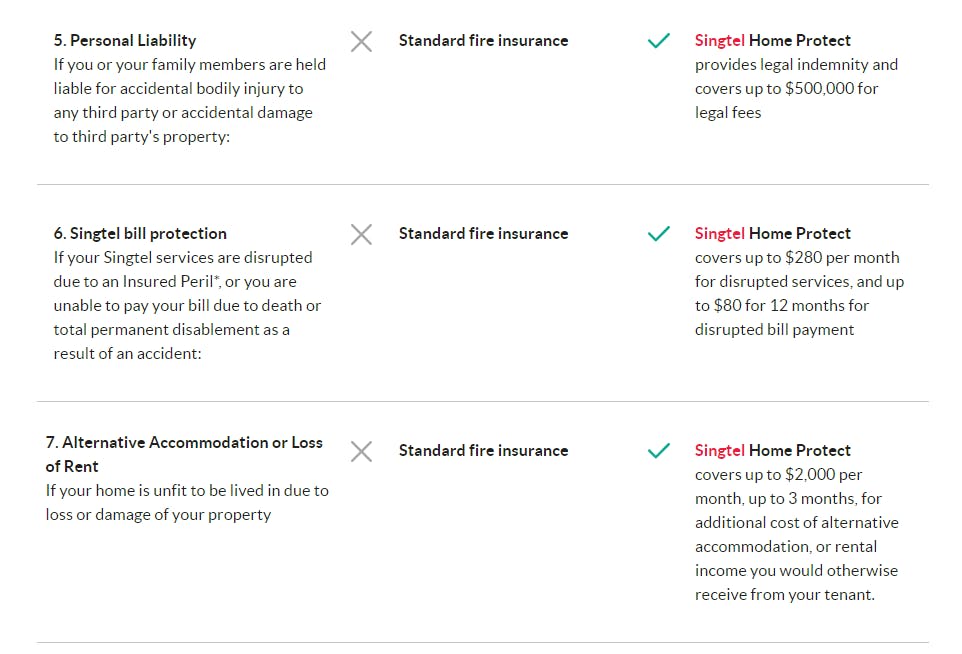Click the '6. Singtel bill protection' heading

pos(140,233)
